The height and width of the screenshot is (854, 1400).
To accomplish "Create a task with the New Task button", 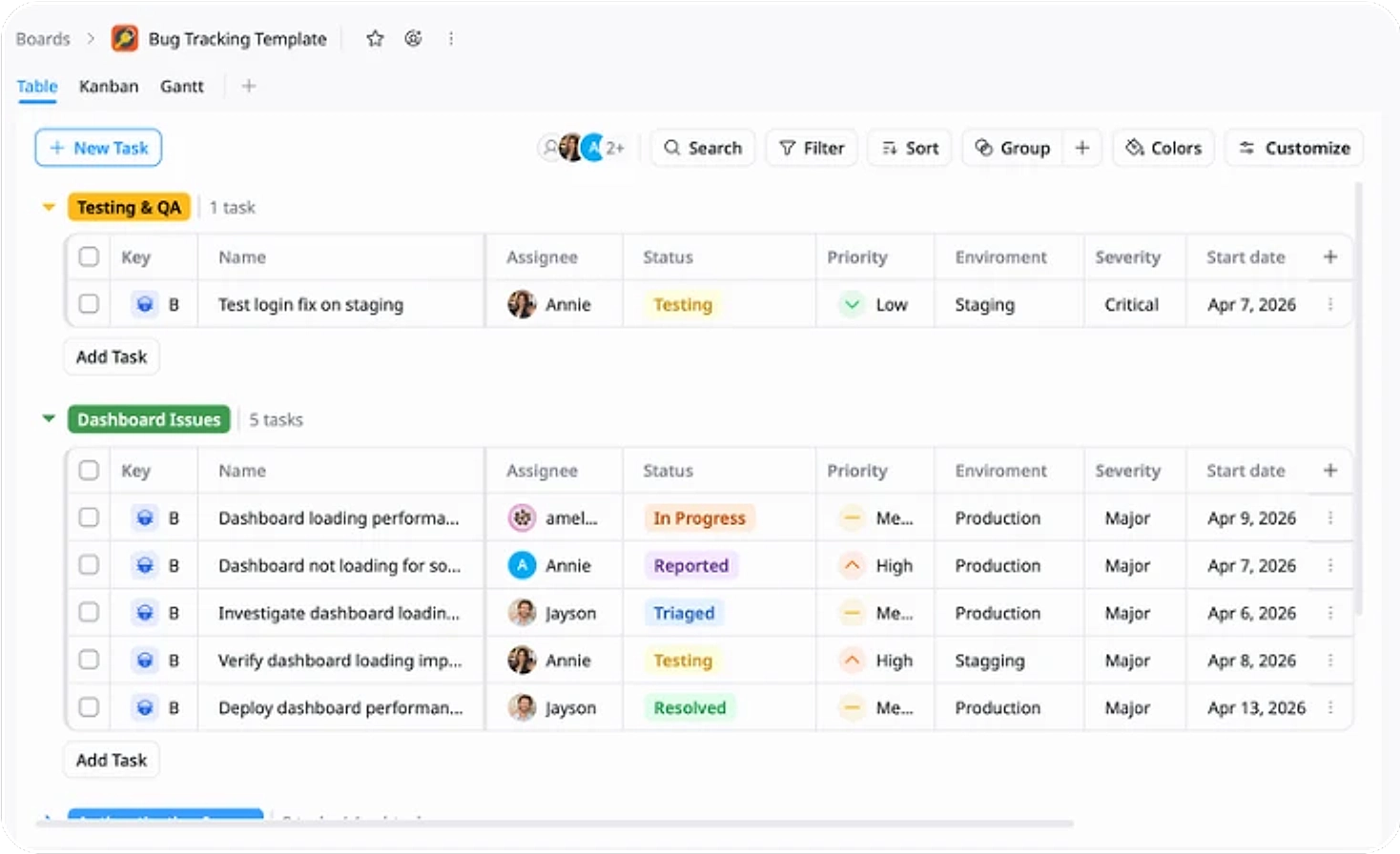I will tap(98, 148).
